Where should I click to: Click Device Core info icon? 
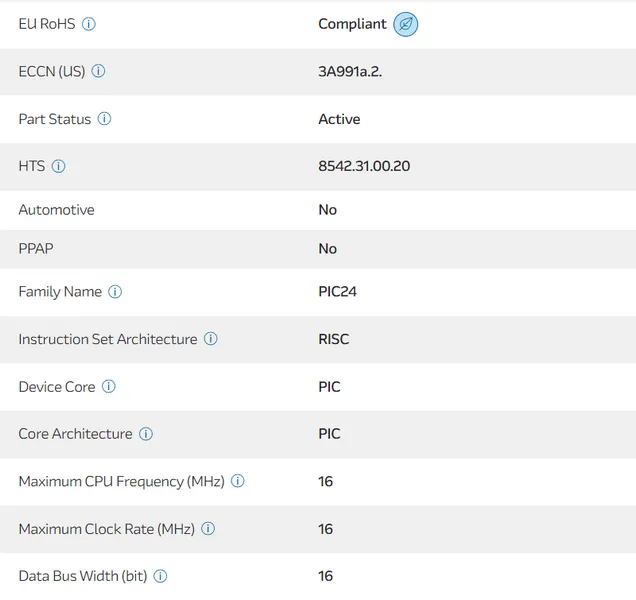(109, 387)
